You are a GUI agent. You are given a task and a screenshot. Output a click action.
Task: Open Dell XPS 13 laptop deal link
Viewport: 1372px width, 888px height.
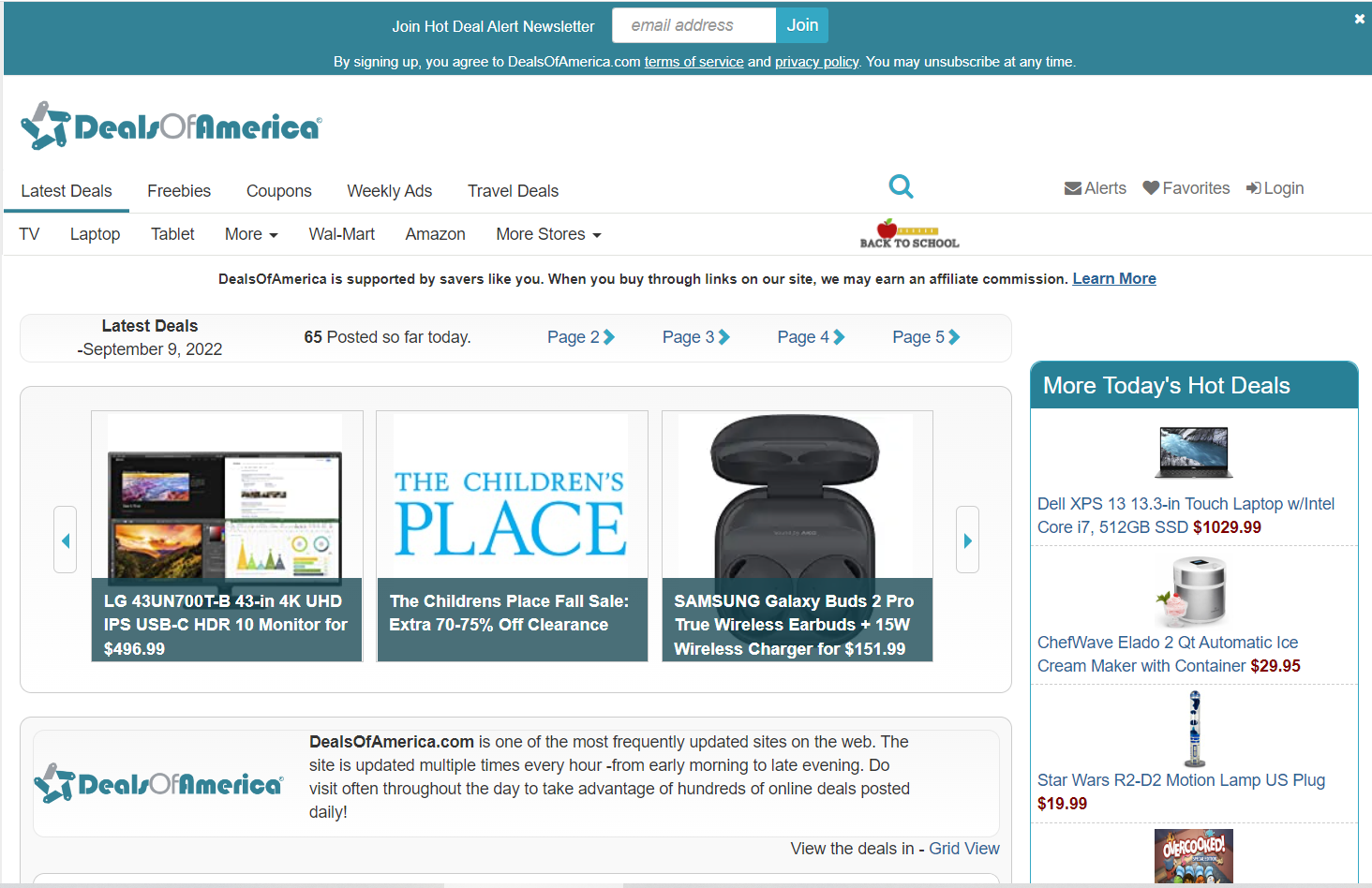(1186, 515)
